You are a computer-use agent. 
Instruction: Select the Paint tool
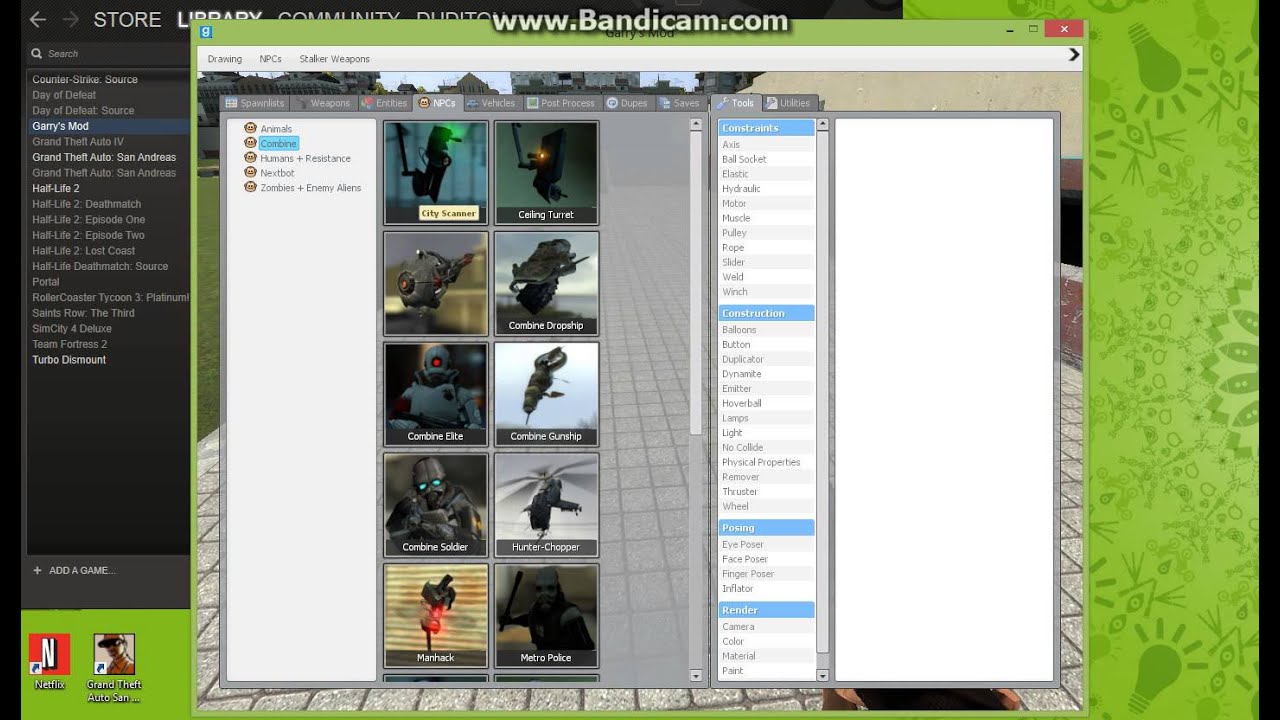(766, 671)
